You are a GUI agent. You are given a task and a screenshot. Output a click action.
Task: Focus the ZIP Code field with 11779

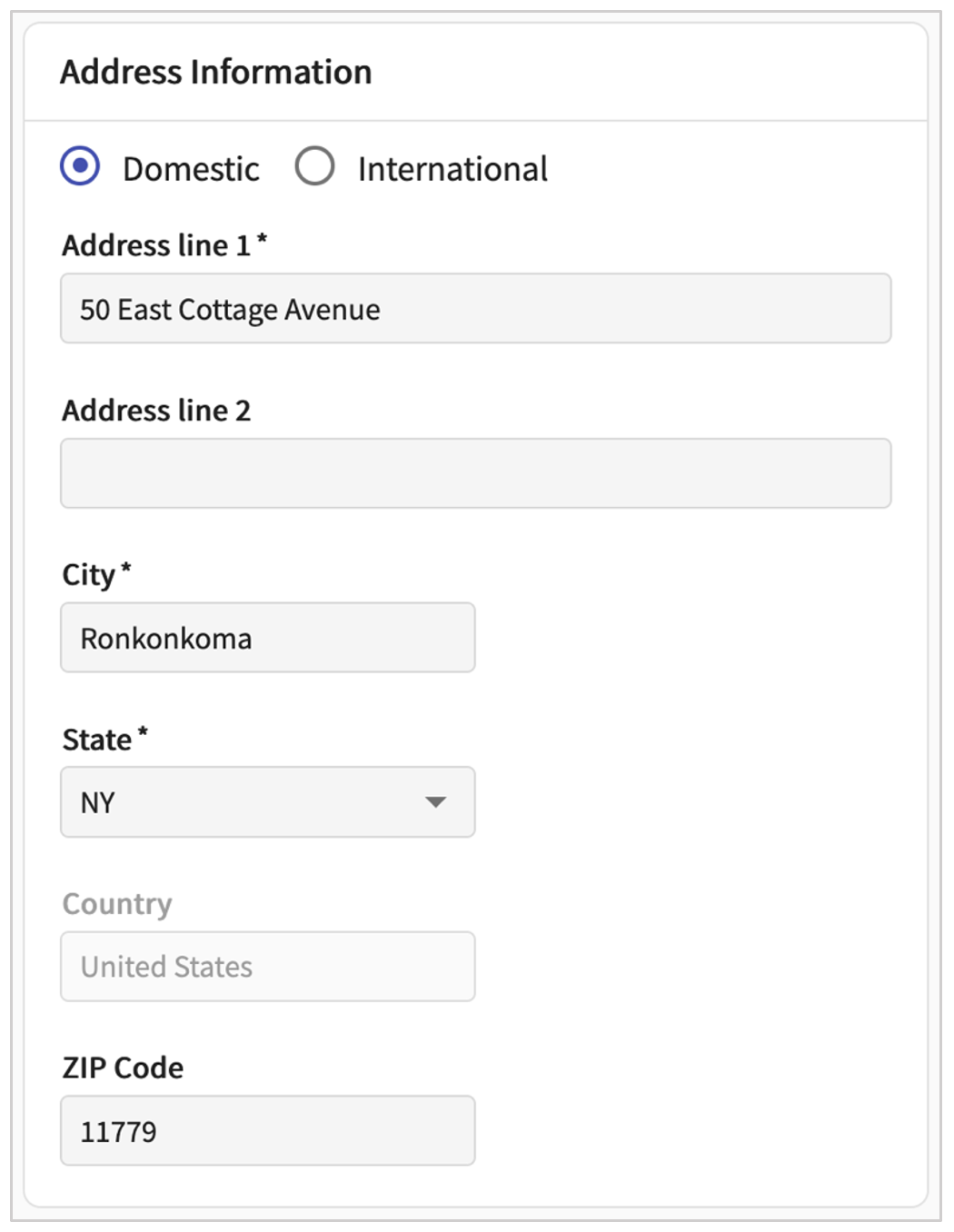coord(267,1131)
